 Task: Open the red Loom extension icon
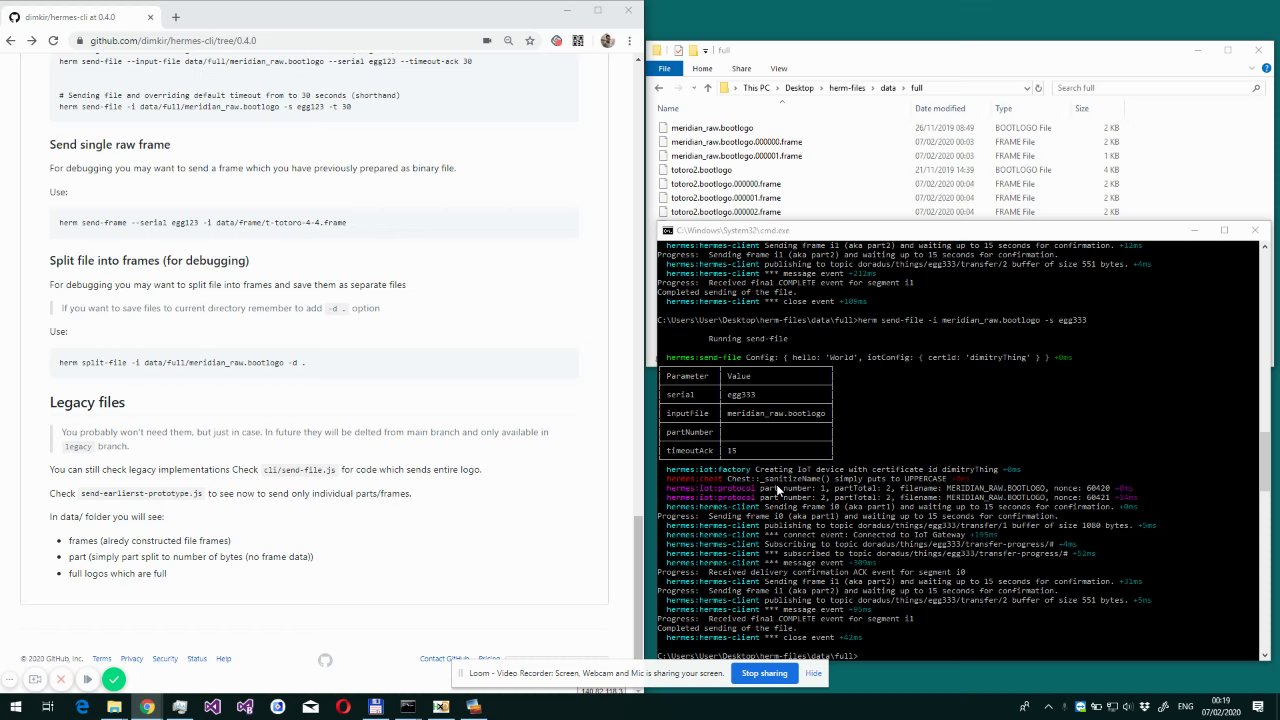tap(557, 40)
